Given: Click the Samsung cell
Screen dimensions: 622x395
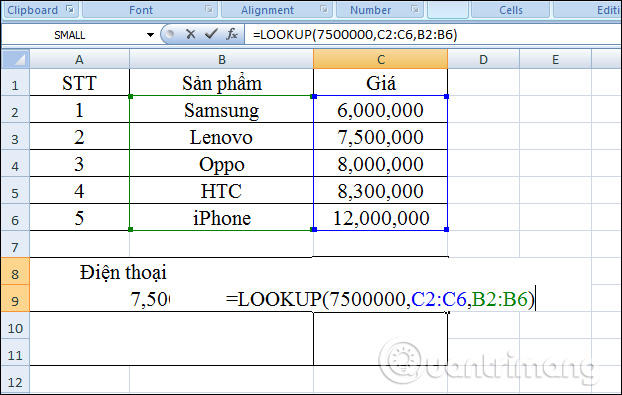Looking at the screenshot, I should click(221, 109).
